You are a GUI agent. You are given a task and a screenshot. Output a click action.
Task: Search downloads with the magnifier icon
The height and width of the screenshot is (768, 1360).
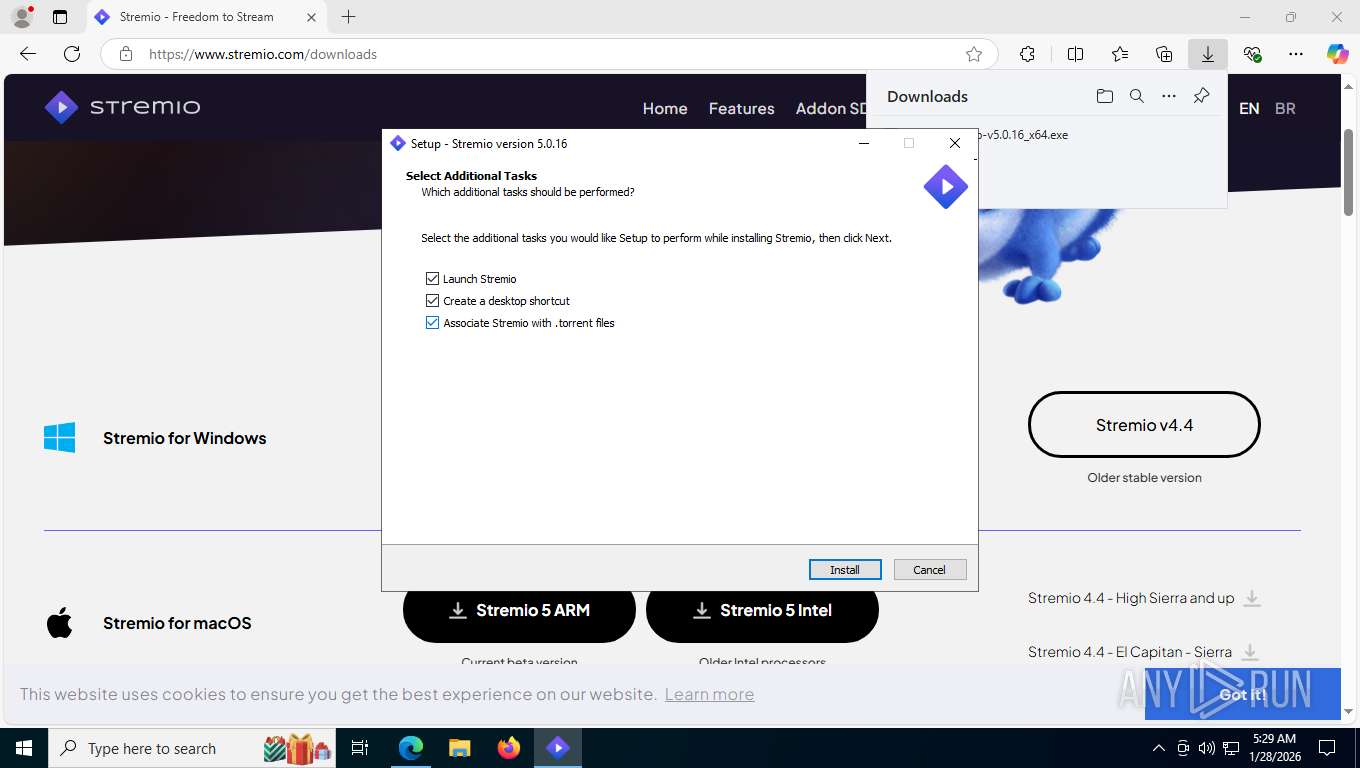[1136, 96]
